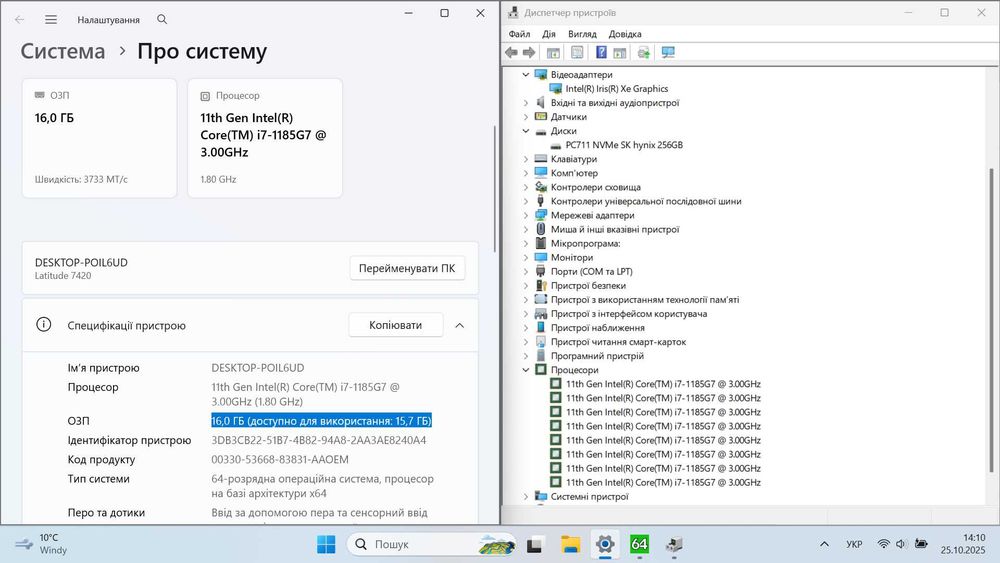Click the Settings back arrow
The image size is (1000, 563).
coord(20,20)
